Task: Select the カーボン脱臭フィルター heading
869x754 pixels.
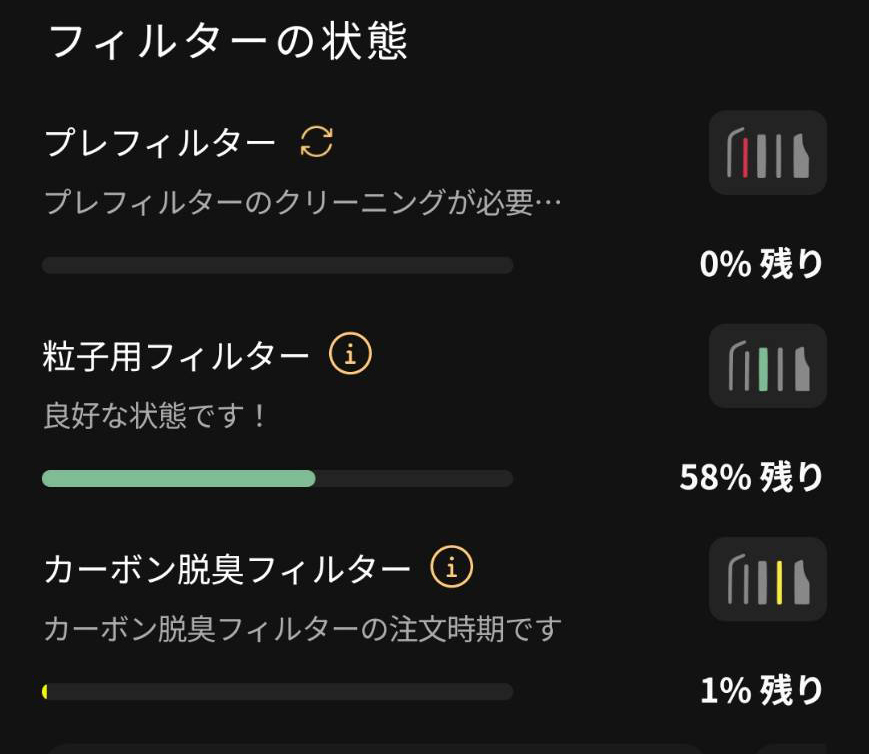Action: click(227, 569)
